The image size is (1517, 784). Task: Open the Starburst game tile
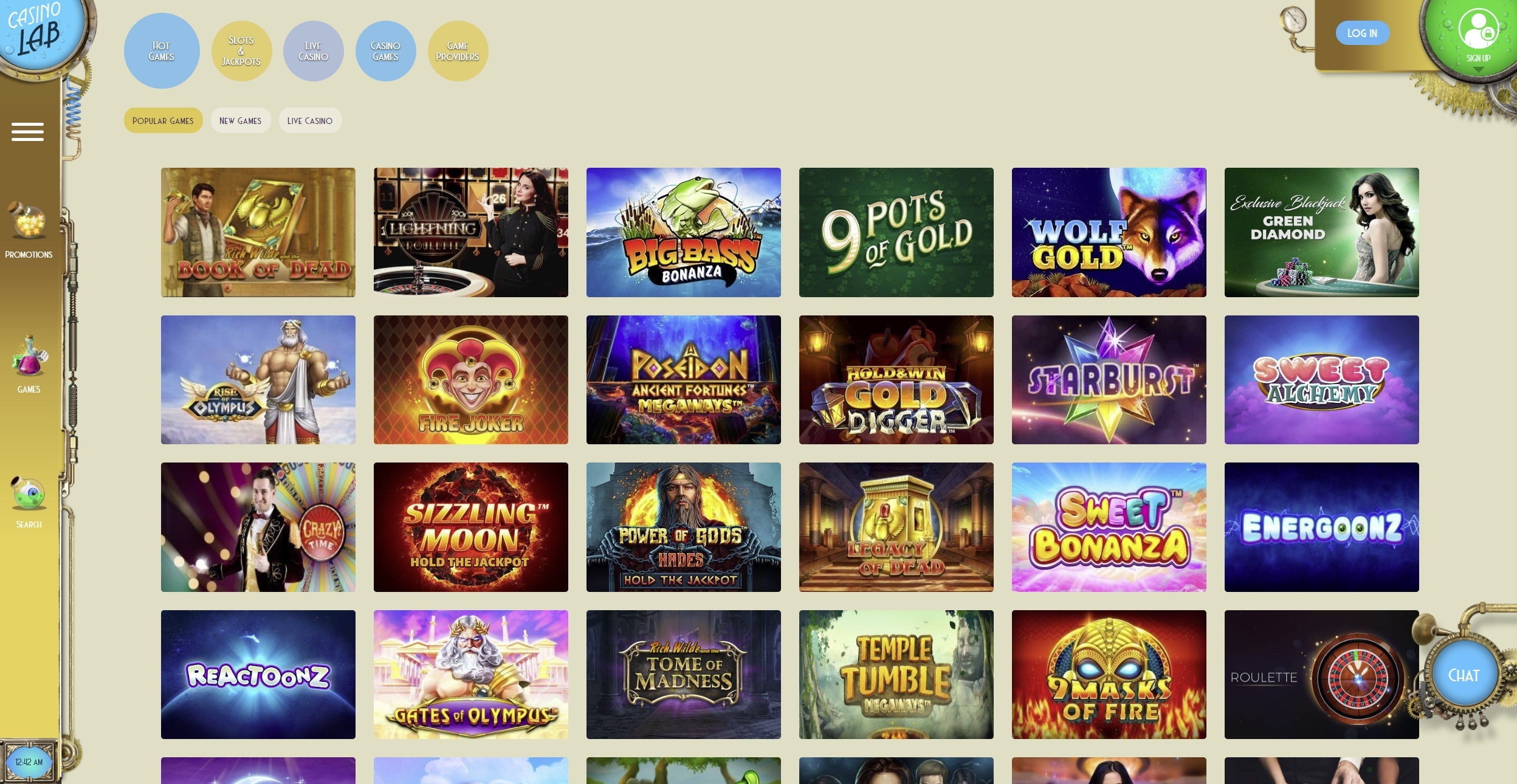click(1109, 380)
